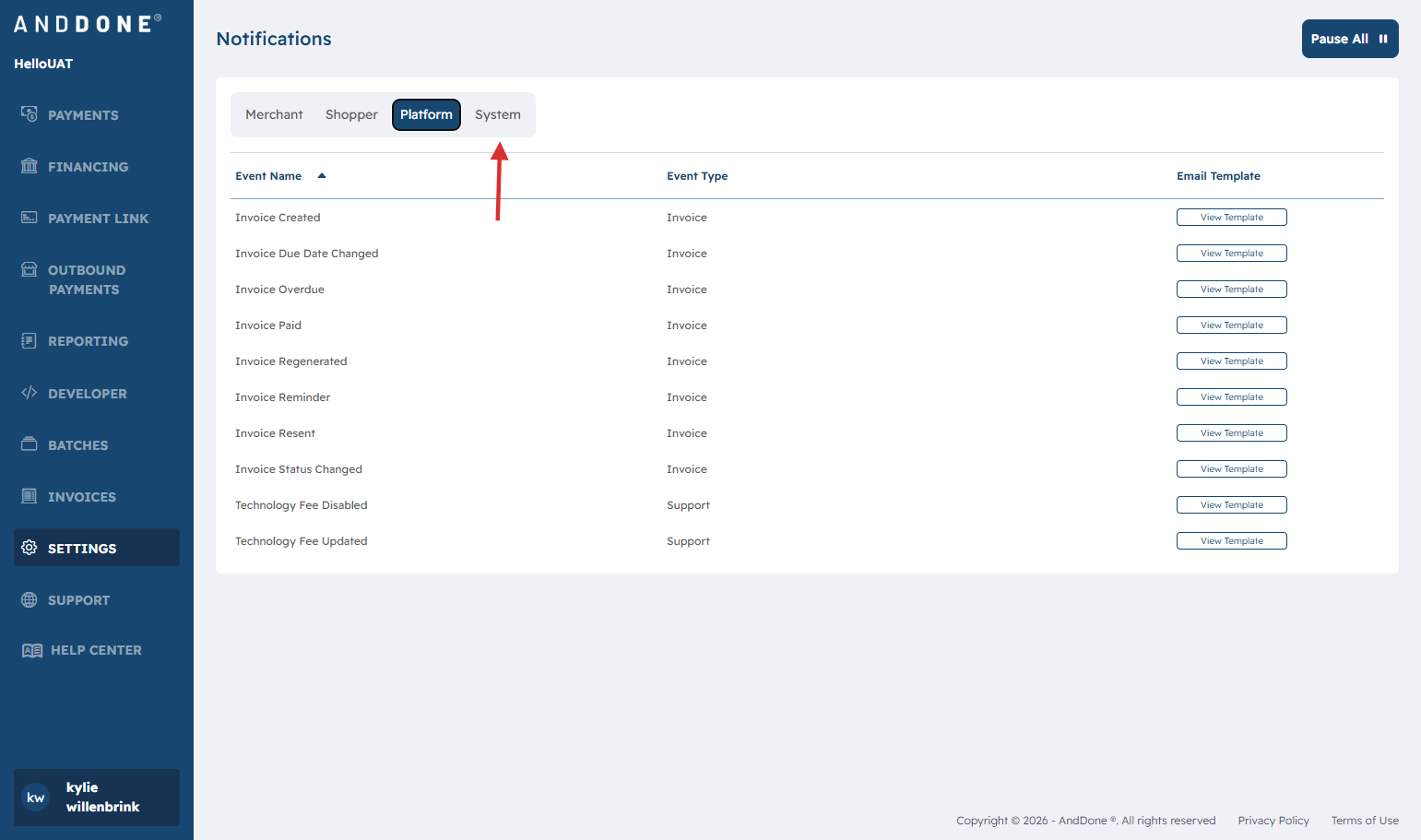Image resolution: width=1421 pixels, height=840 pixels.
Task: View template for Invoice Created
Action: point(1232,218)
